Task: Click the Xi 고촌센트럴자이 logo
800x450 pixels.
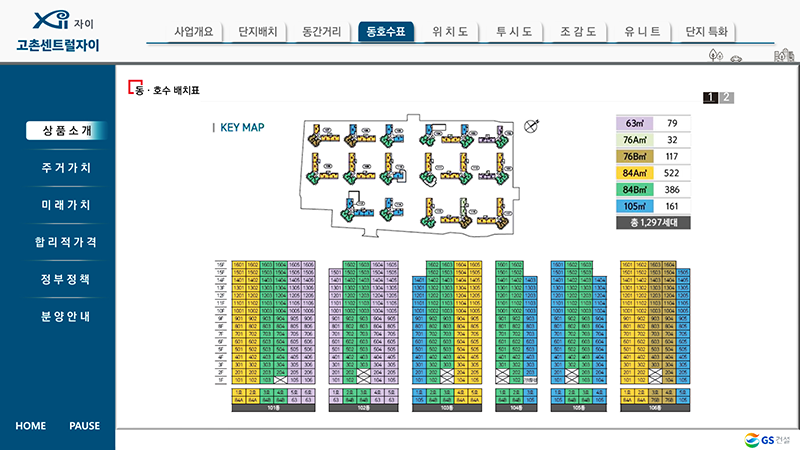Action: 59,32
